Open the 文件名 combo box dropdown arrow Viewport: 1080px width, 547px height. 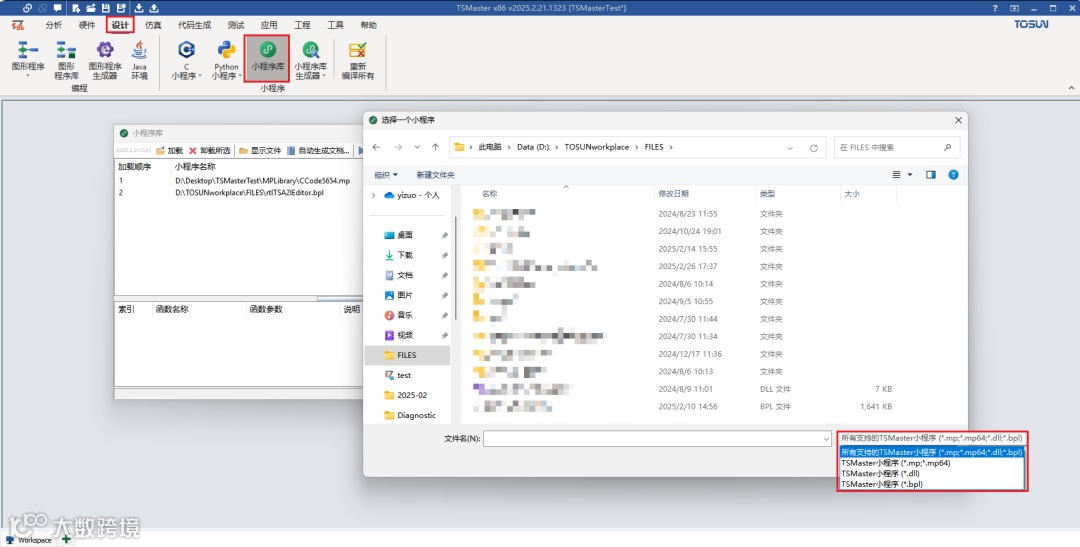pyautogui.click(x=826, y=439)
